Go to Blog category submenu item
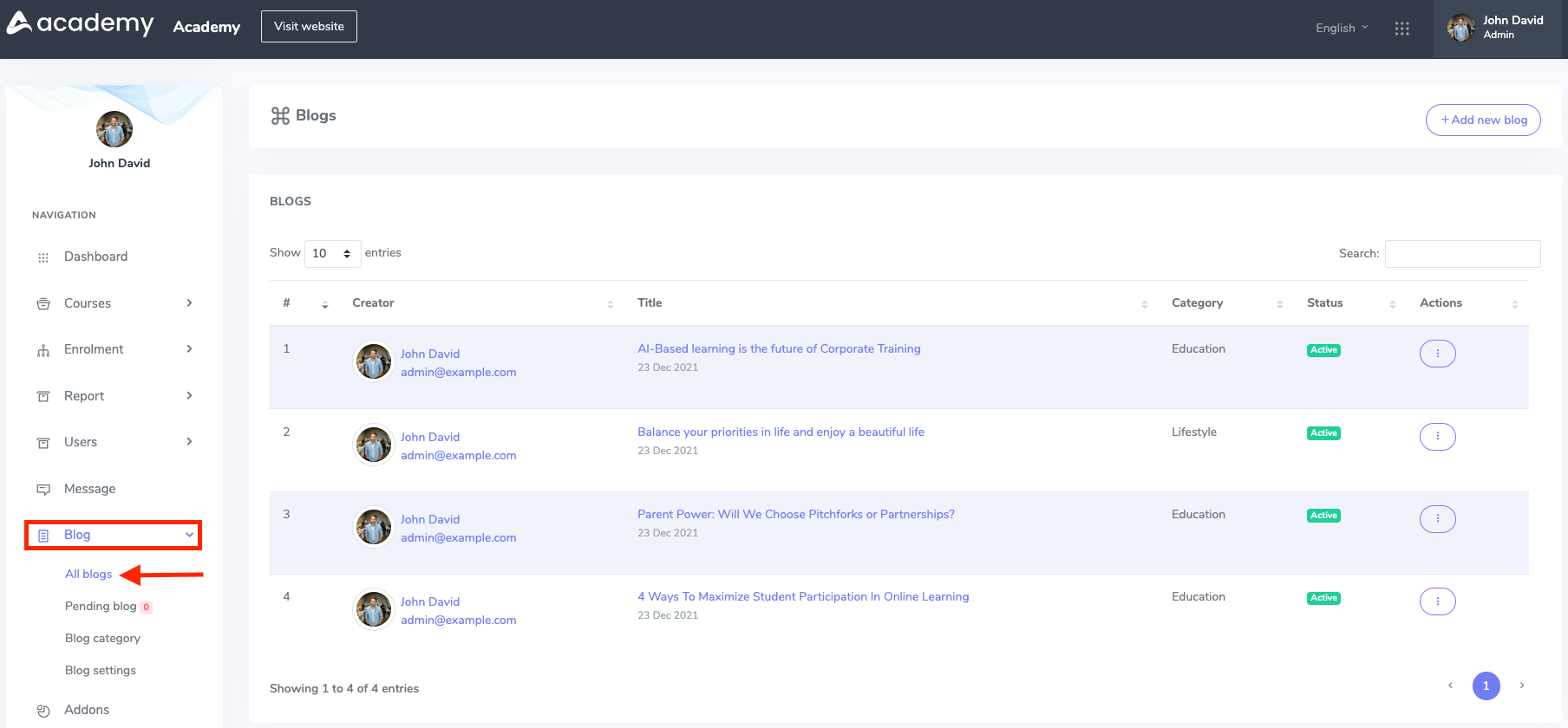Image resolution: width=1568 pixels, height=728 pixels. 102,639
